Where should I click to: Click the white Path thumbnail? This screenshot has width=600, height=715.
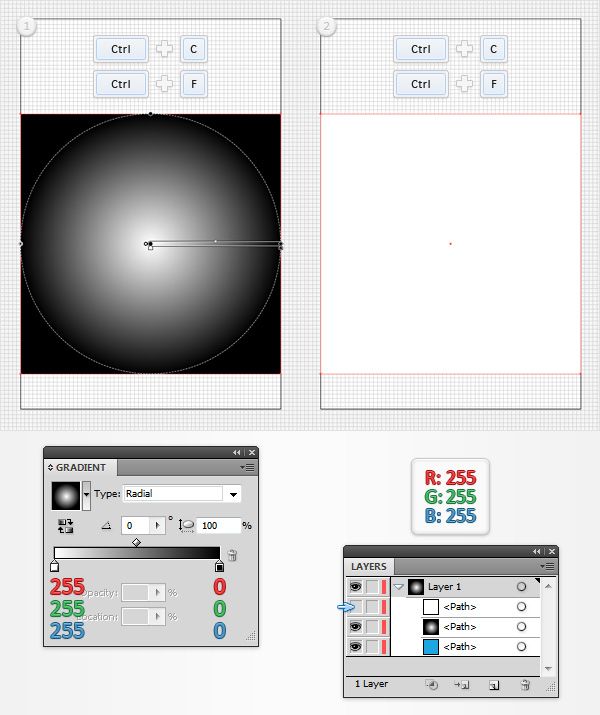click(x=431, y=606)
